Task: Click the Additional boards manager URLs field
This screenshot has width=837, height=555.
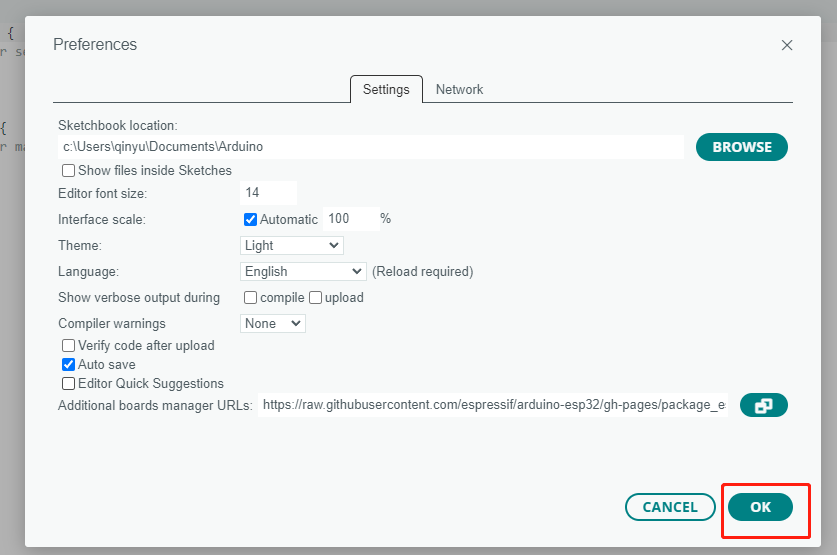Action: 494,405
